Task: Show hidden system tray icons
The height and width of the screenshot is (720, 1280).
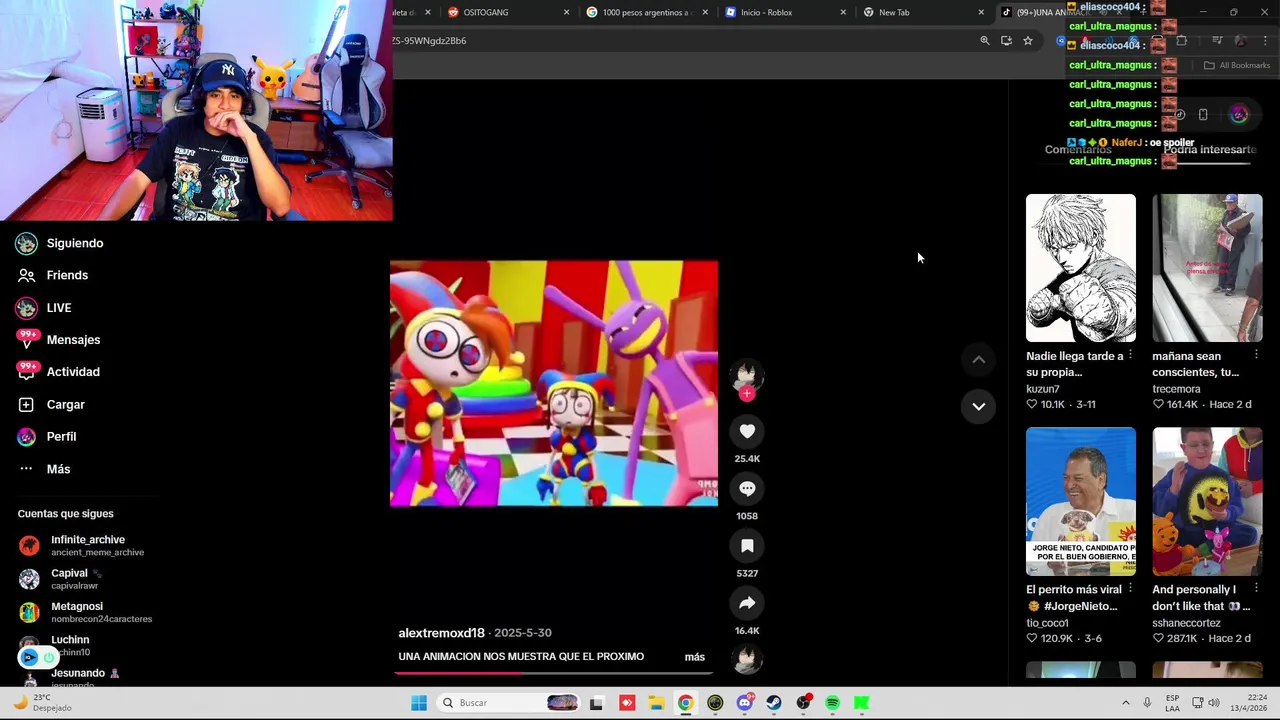Action: pyautogui.click(x=1125, y=703)
